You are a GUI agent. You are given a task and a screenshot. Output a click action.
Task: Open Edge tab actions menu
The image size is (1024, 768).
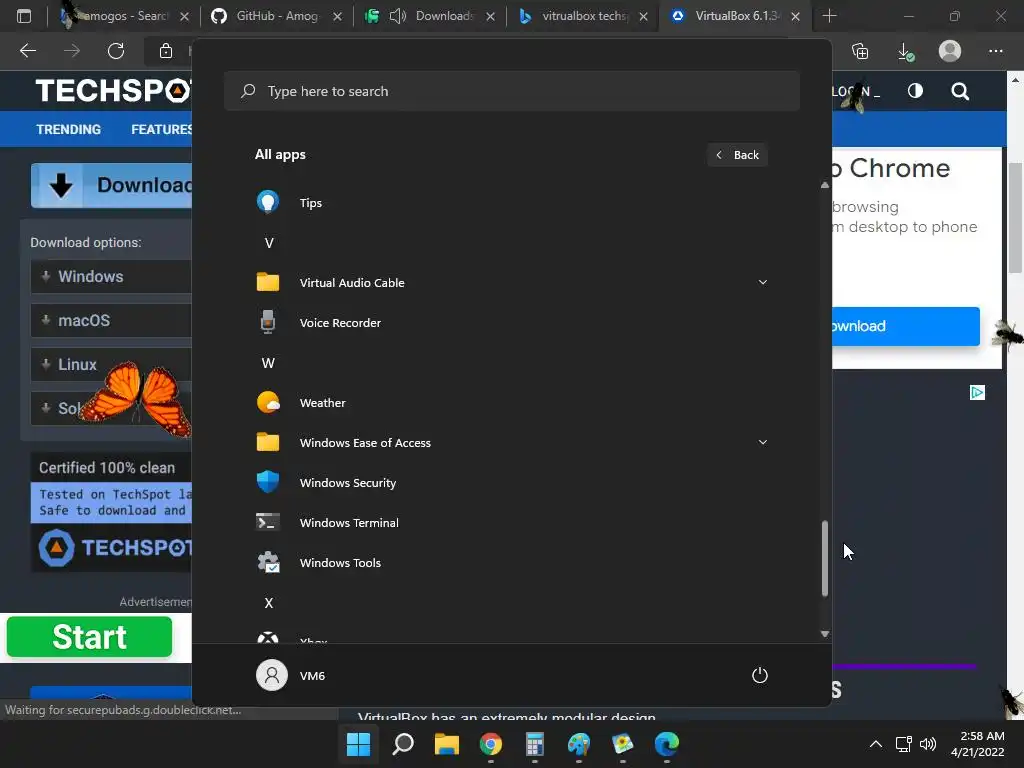coord(24,16)
